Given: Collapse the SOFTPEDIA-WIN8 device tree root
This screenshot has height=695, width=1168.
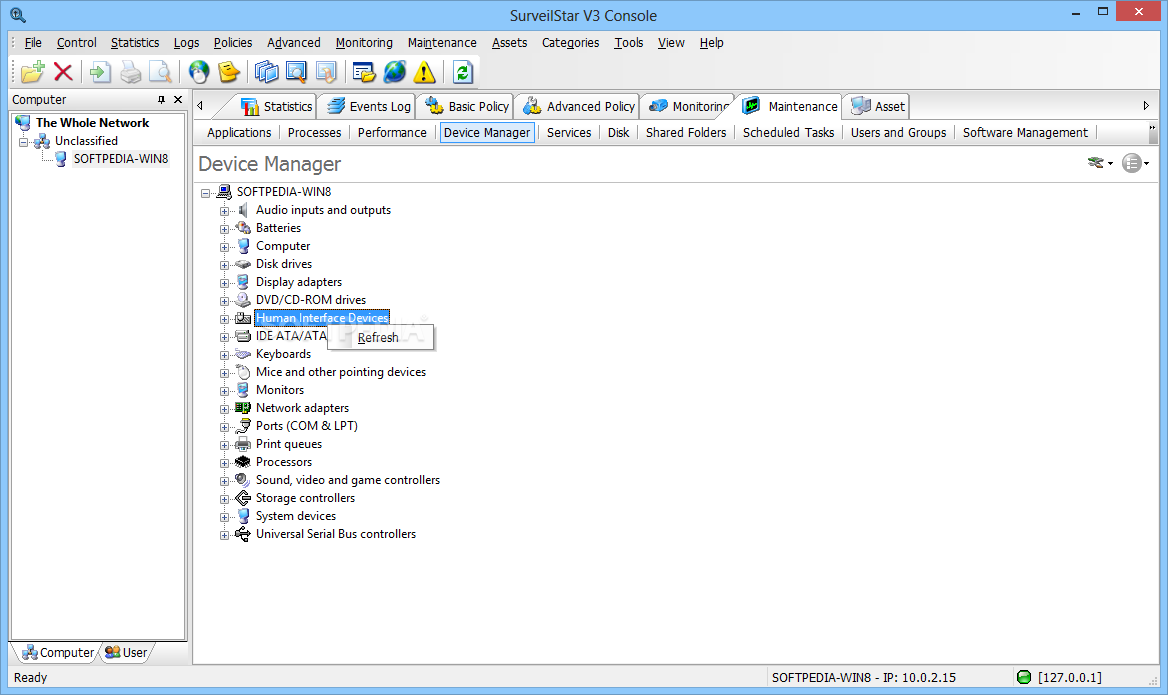Looking at the screenshot, I should click(x=206, y=193).
